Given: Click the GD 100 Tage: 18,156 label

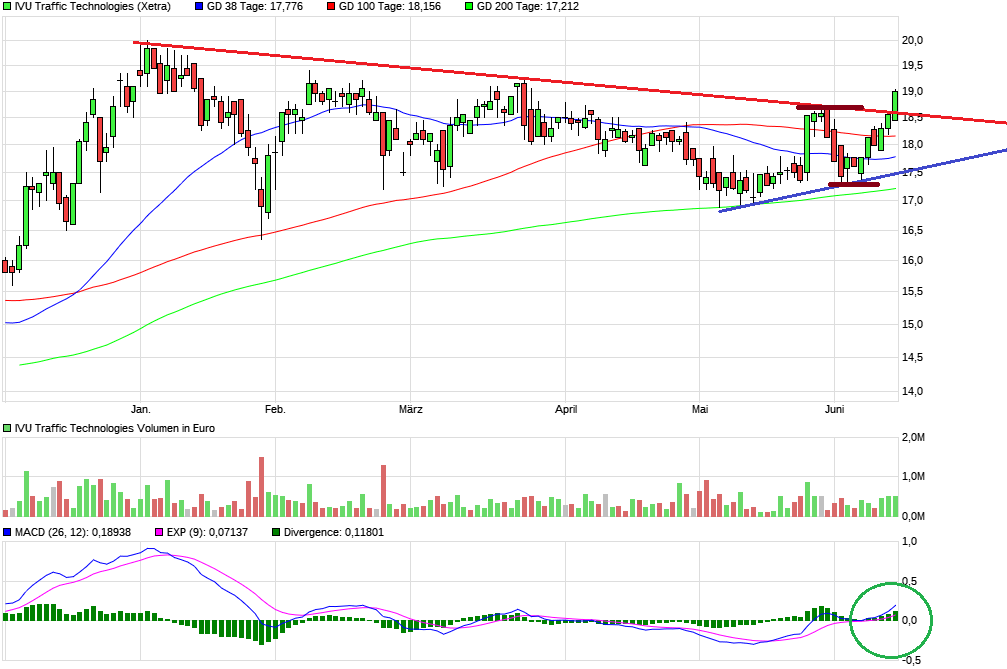Looking at the screenshot, I should point(390,6).
